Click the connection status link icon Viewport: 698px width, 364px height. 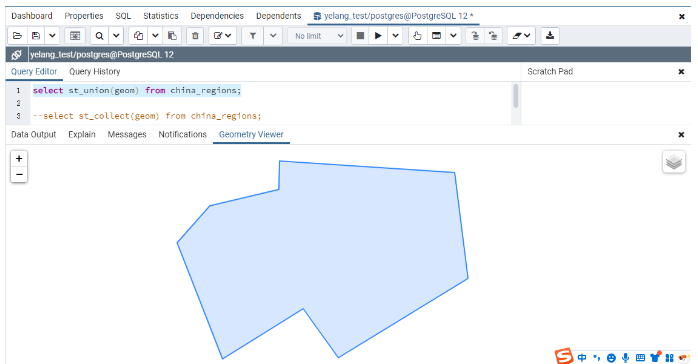click(16, 55)
